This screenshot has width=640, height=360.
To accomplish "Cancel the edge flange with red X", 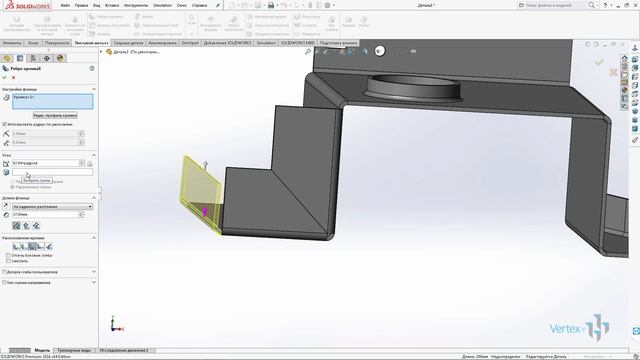I will coord(13,77).
